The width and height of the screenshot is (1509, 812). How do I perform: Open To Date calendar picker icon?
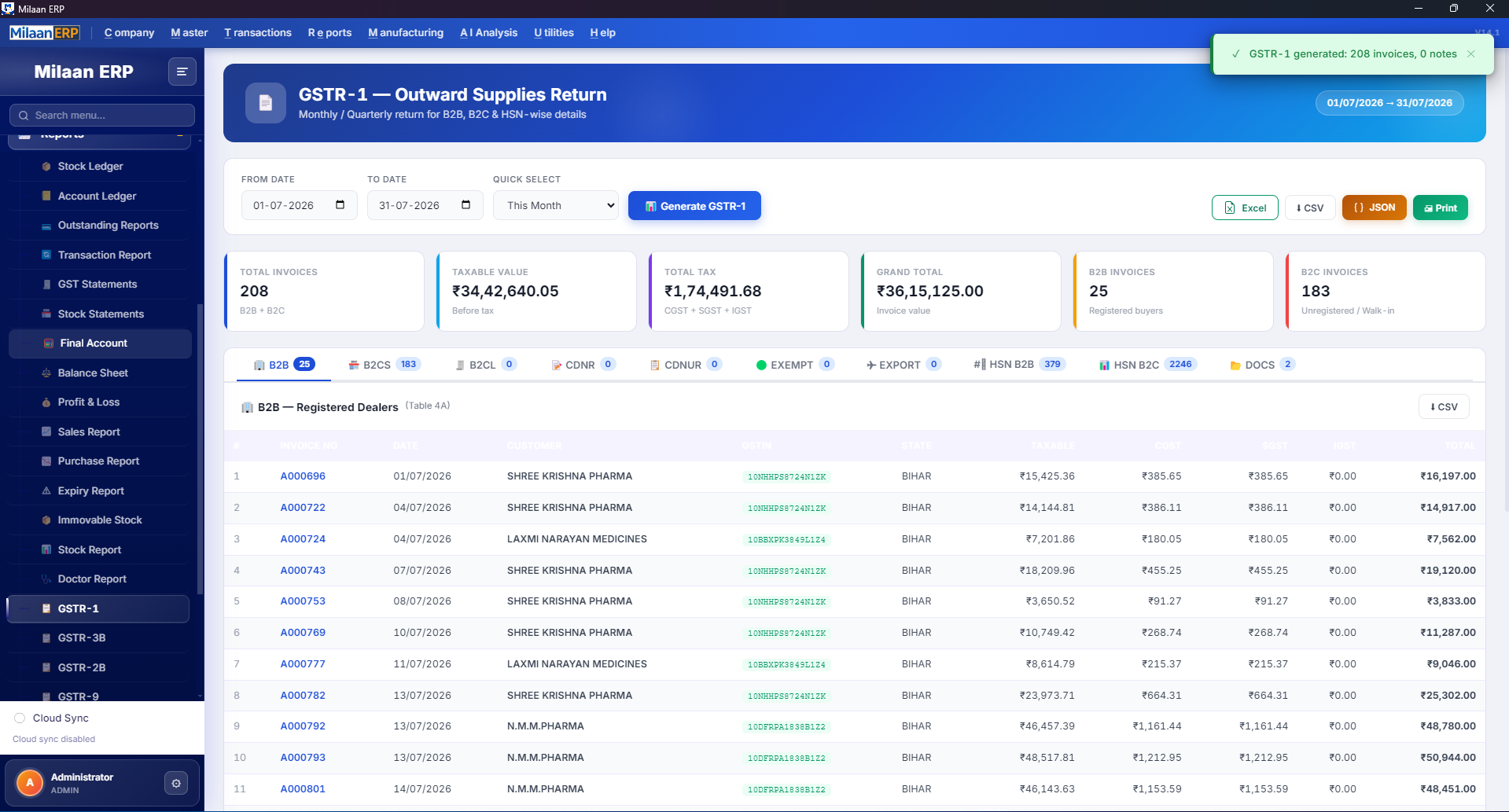(466, 205)
